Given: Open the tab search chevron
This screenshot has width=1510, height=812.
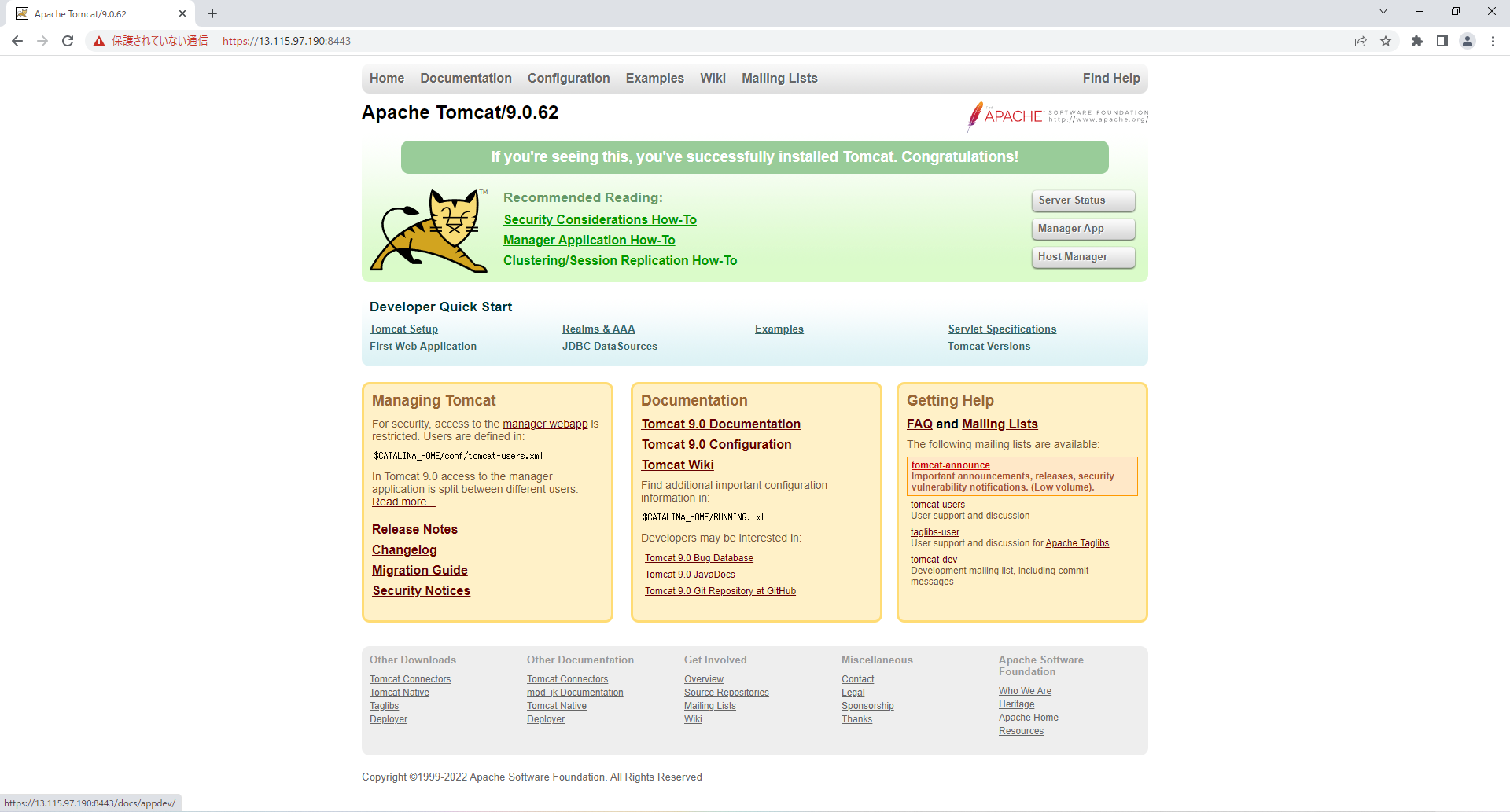Looking at the screenshot, I should point(1383,11).
